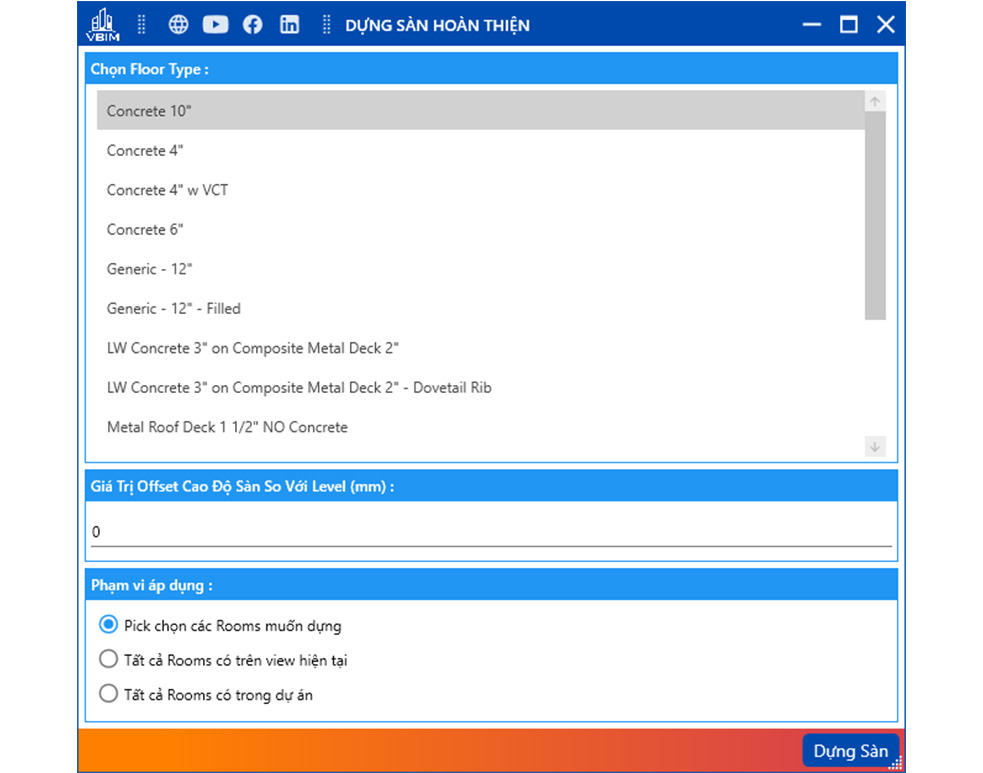The height and width of the screenshot is (773, 983).
Task: Close the Dựng Sàn Hoàn Thiện dialog
Action: click(x=885, y=25)
